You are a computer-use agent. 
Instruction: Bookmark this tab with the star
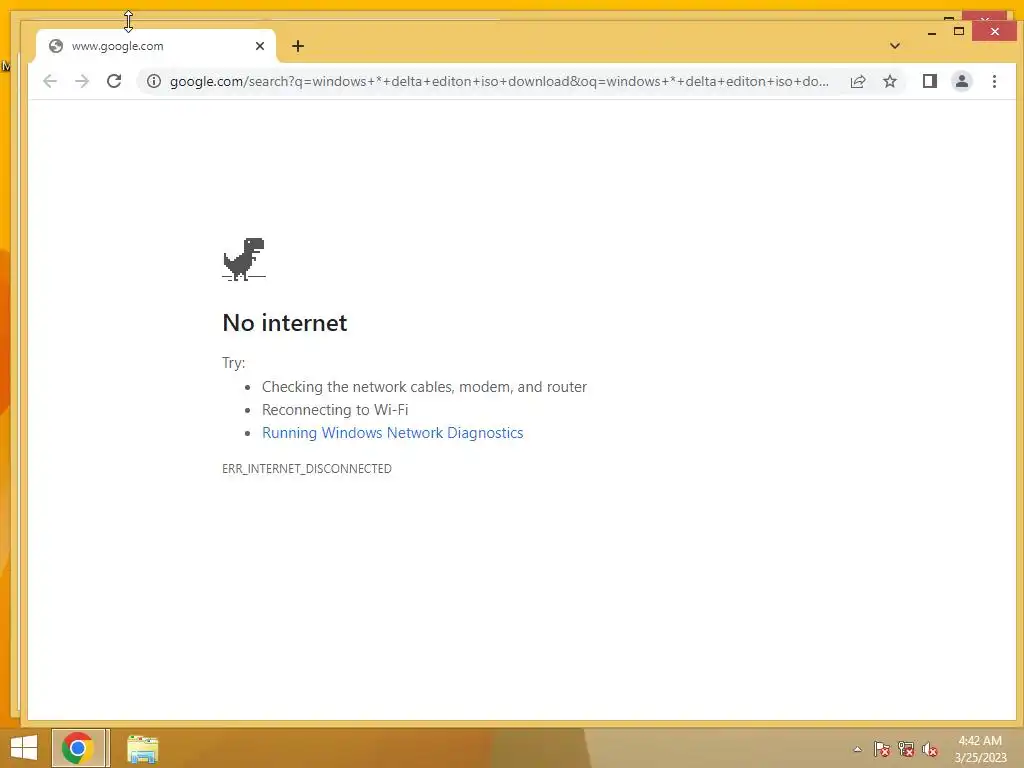click(x=889, y=81)
